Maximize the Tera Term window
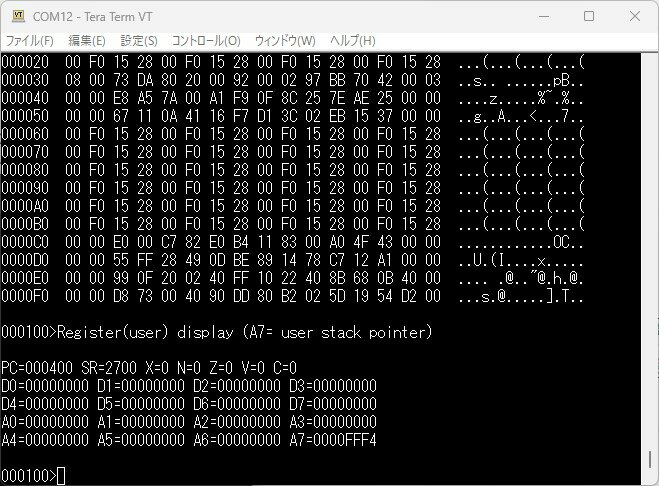 point(588,16)
